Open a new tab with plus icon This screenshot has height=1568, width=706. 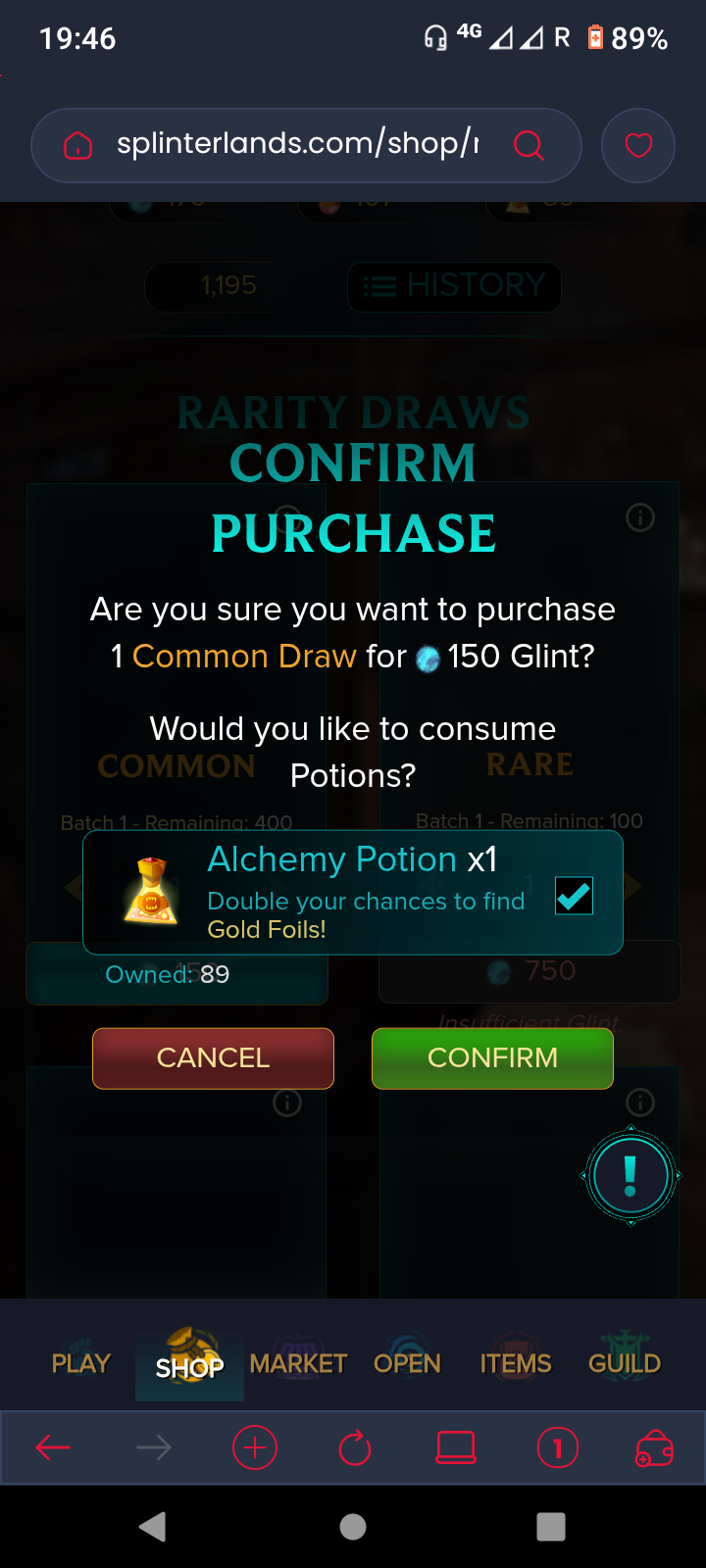point(255,1447)
